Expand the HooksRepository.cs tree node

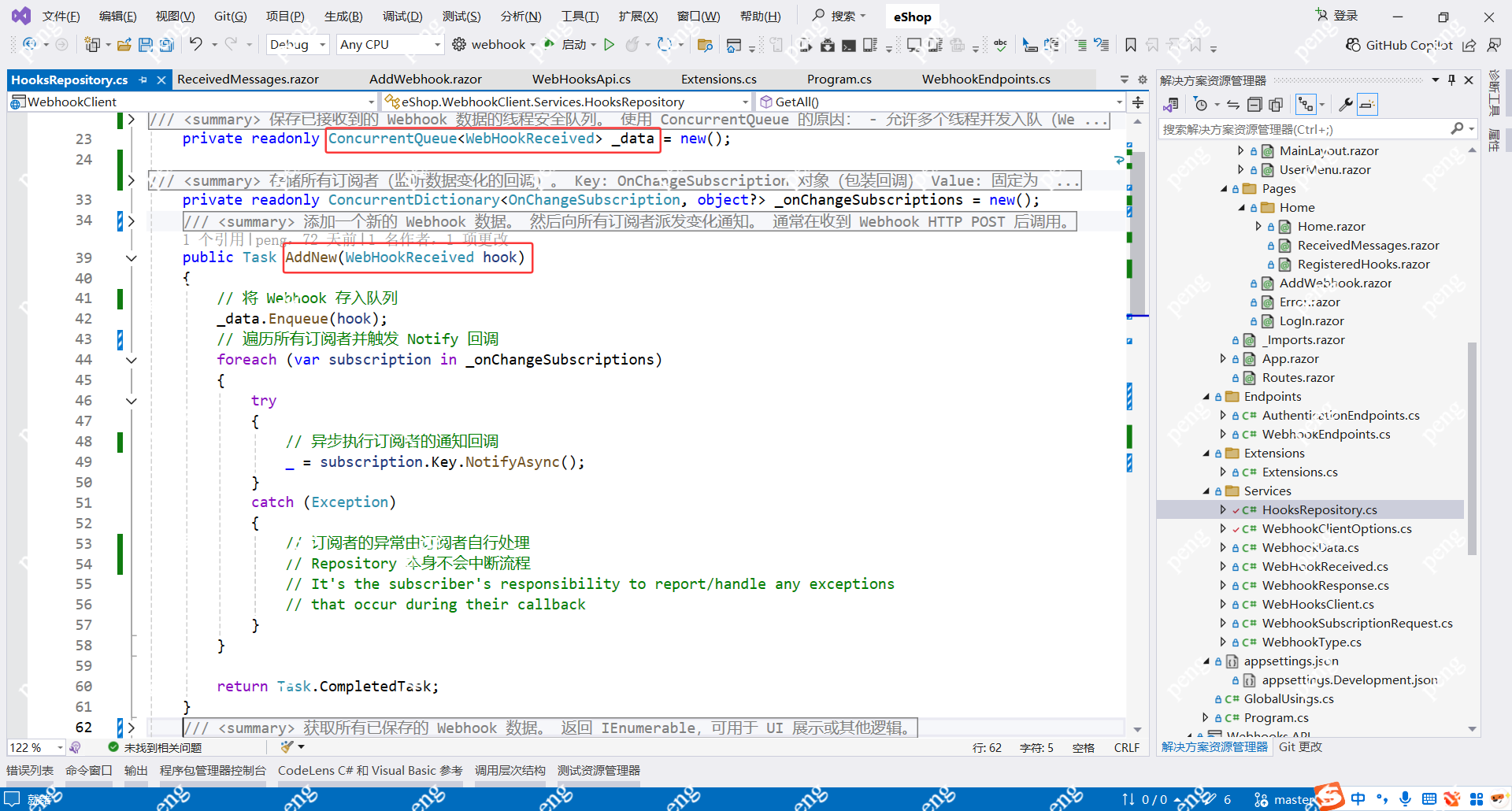point(1223,510)
